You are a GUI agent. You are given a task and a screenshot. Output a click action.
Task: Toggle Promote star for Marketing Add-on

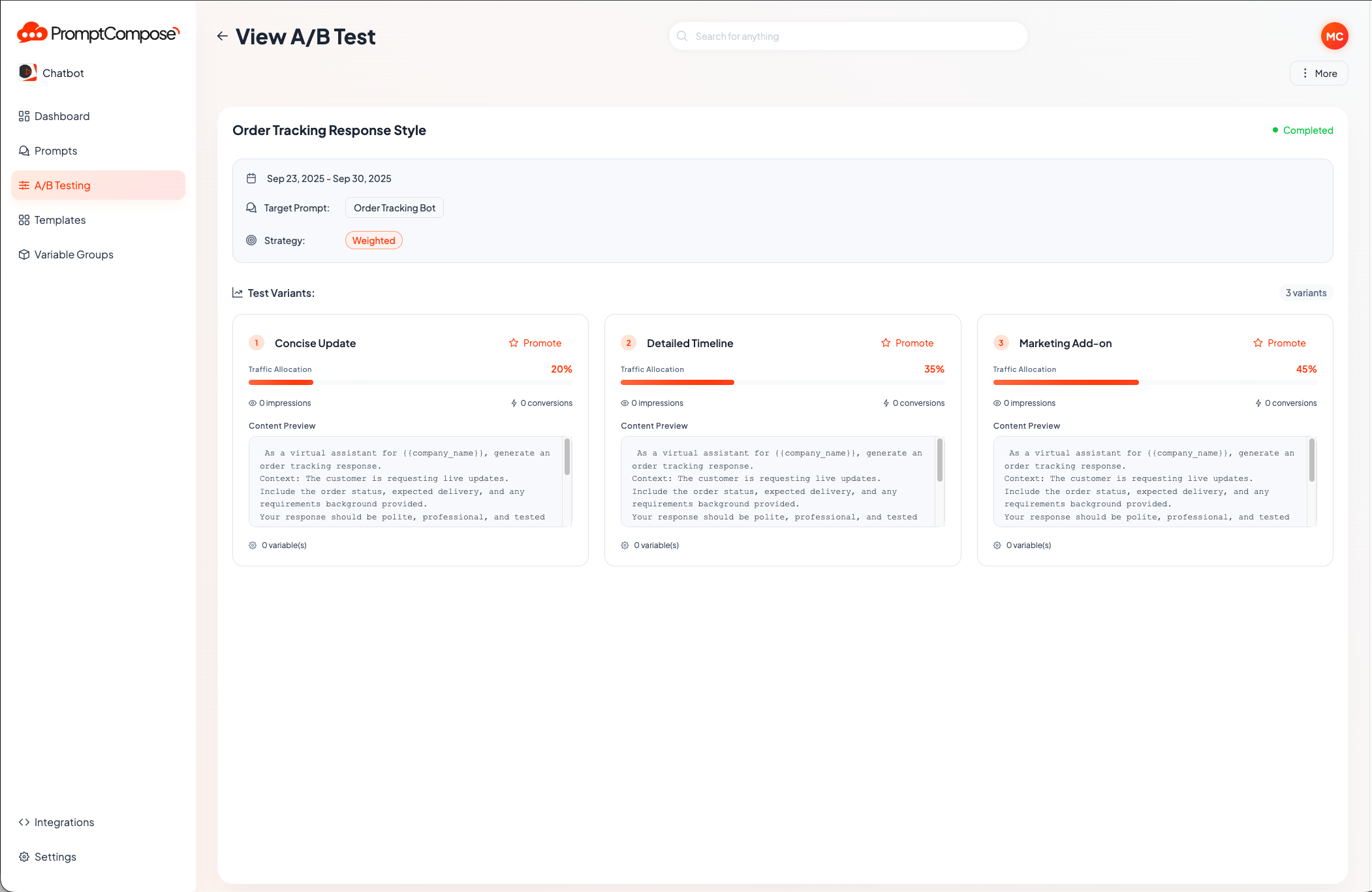[x=1258, y=343]
